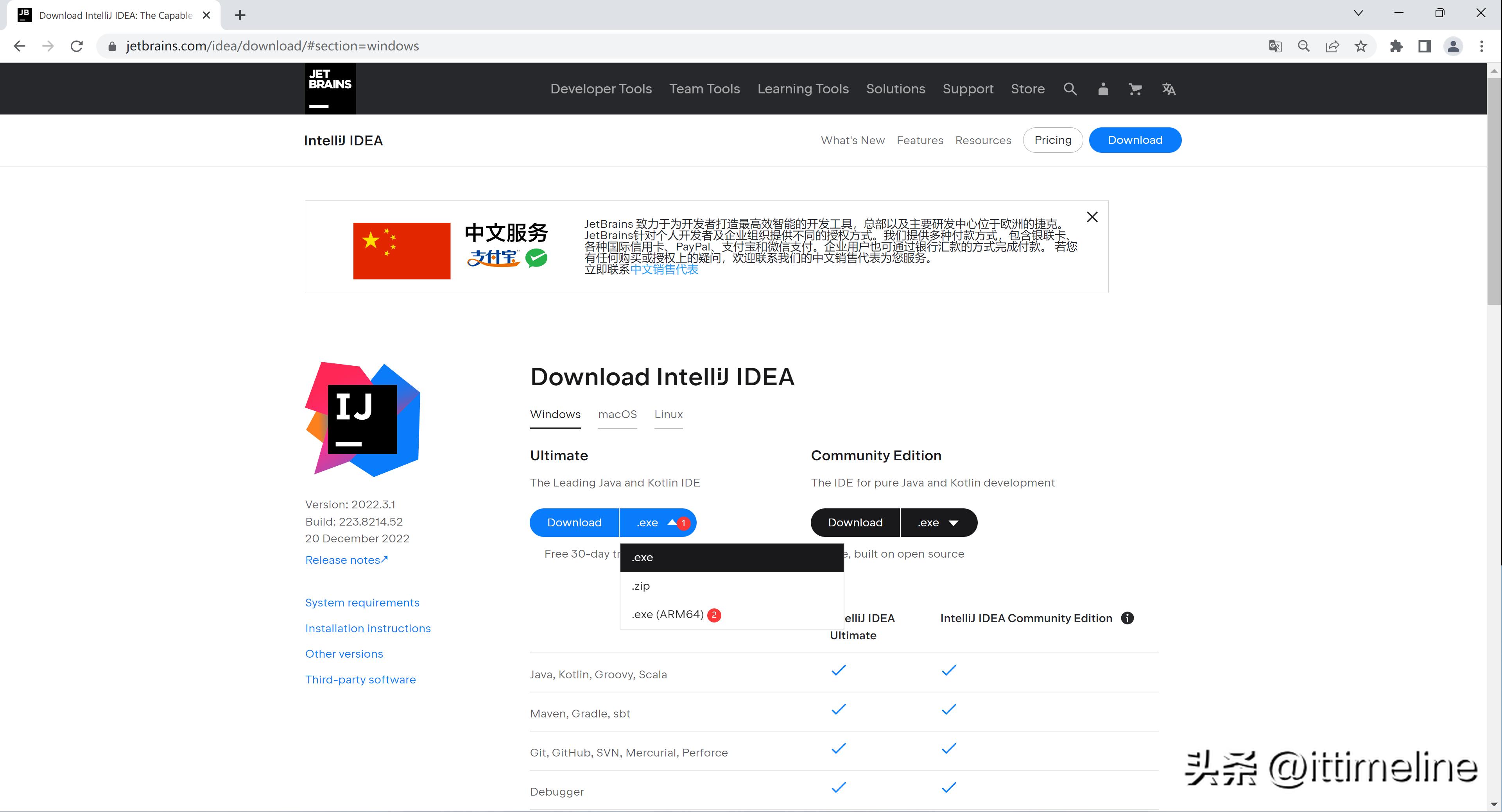Click the IntelliJ IDEA product logo
The image size is (1502, 812).
[x=363, y=419]
